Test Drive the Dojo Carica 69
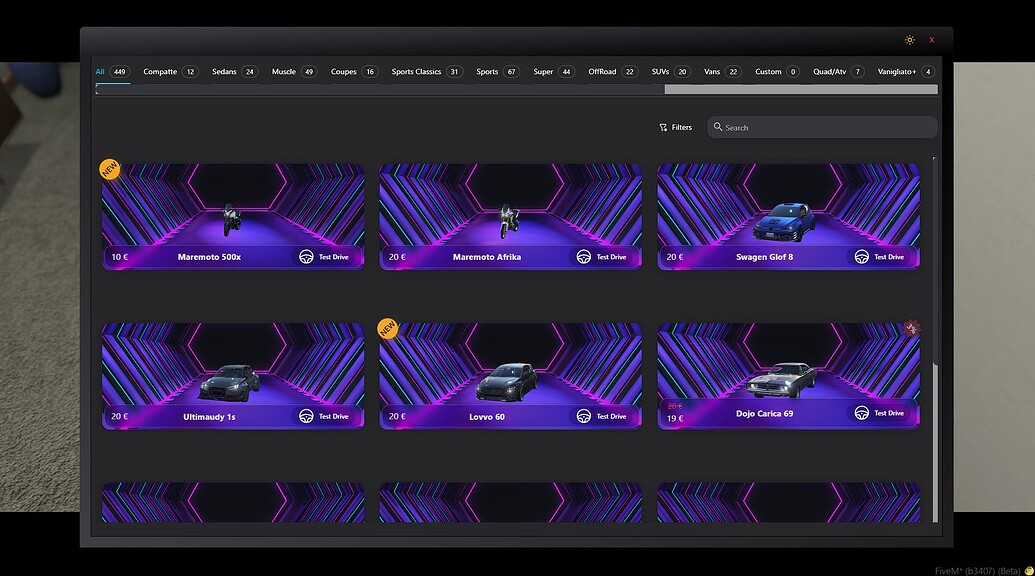The height and width of the screenshot is (576, 1035). [x=882, y=413]
